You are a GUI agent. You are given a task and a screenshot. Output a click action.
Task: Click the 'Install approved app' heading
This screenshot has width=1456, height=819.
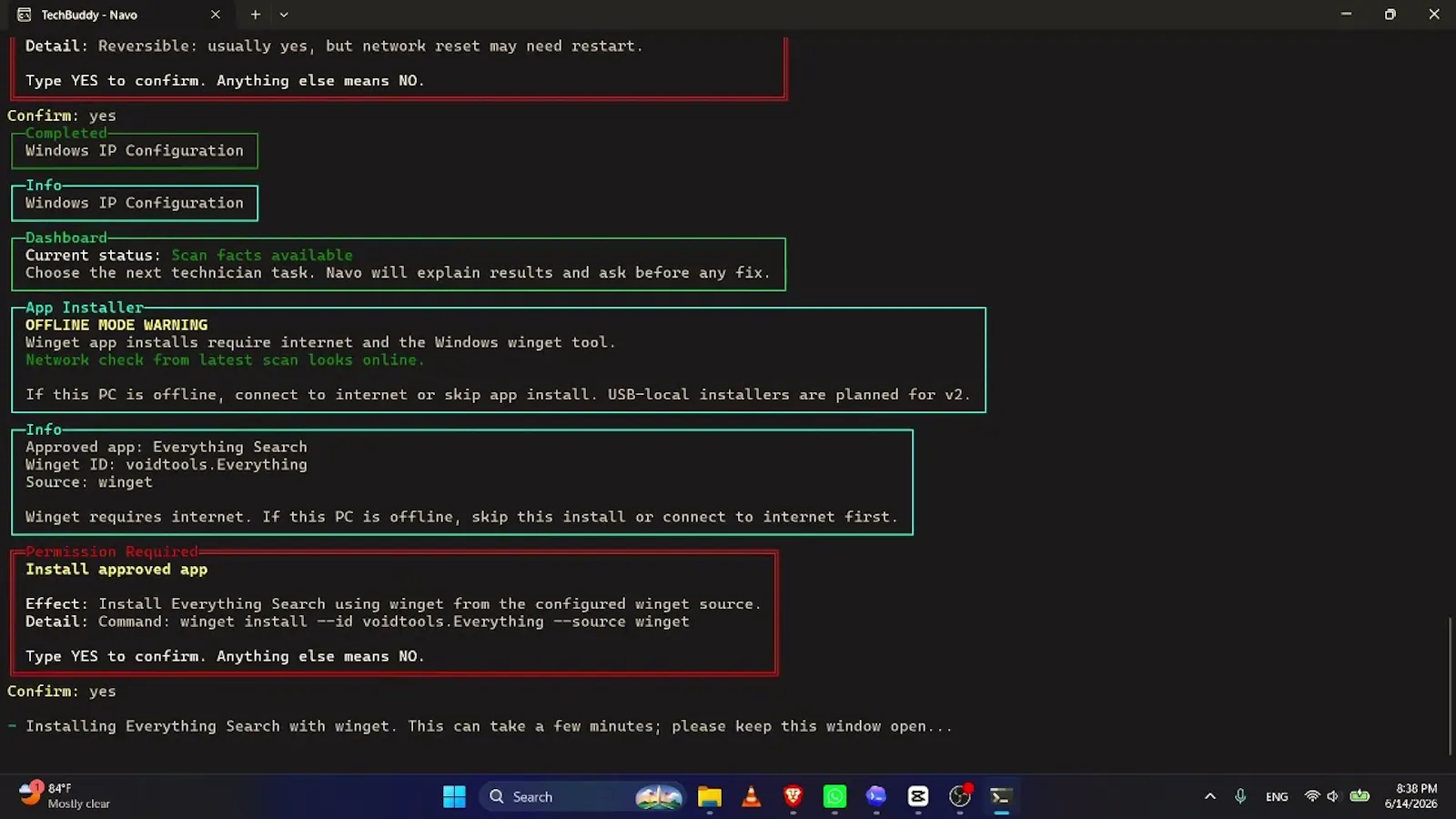click(116, 569)
